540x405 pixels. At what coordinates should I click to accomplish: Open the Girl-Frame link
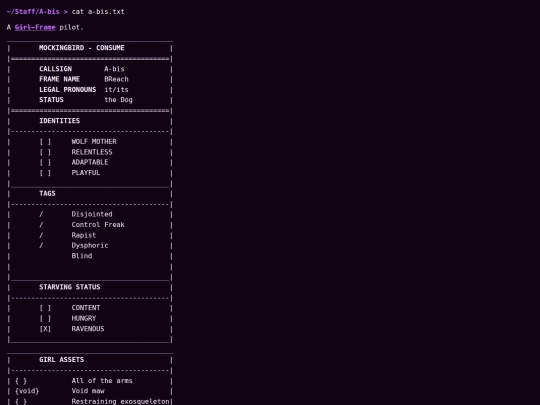point(35,27)
